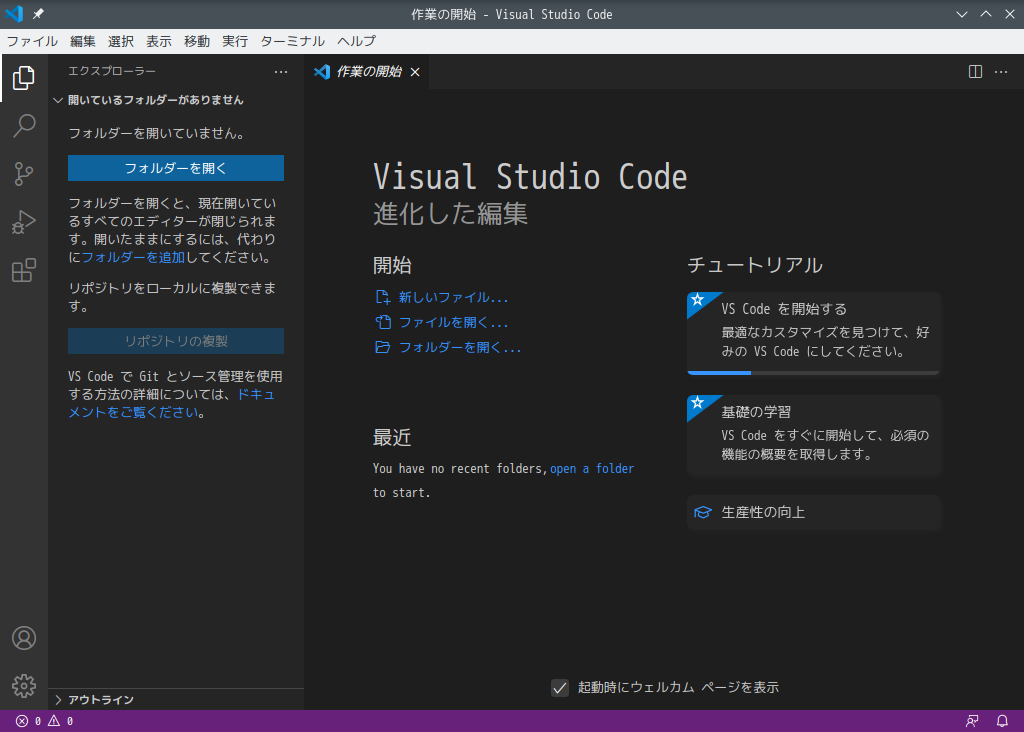Open editor more actions ellipsis
Viewport: 1024px width, 732px height.
[x=1001, y=72]
